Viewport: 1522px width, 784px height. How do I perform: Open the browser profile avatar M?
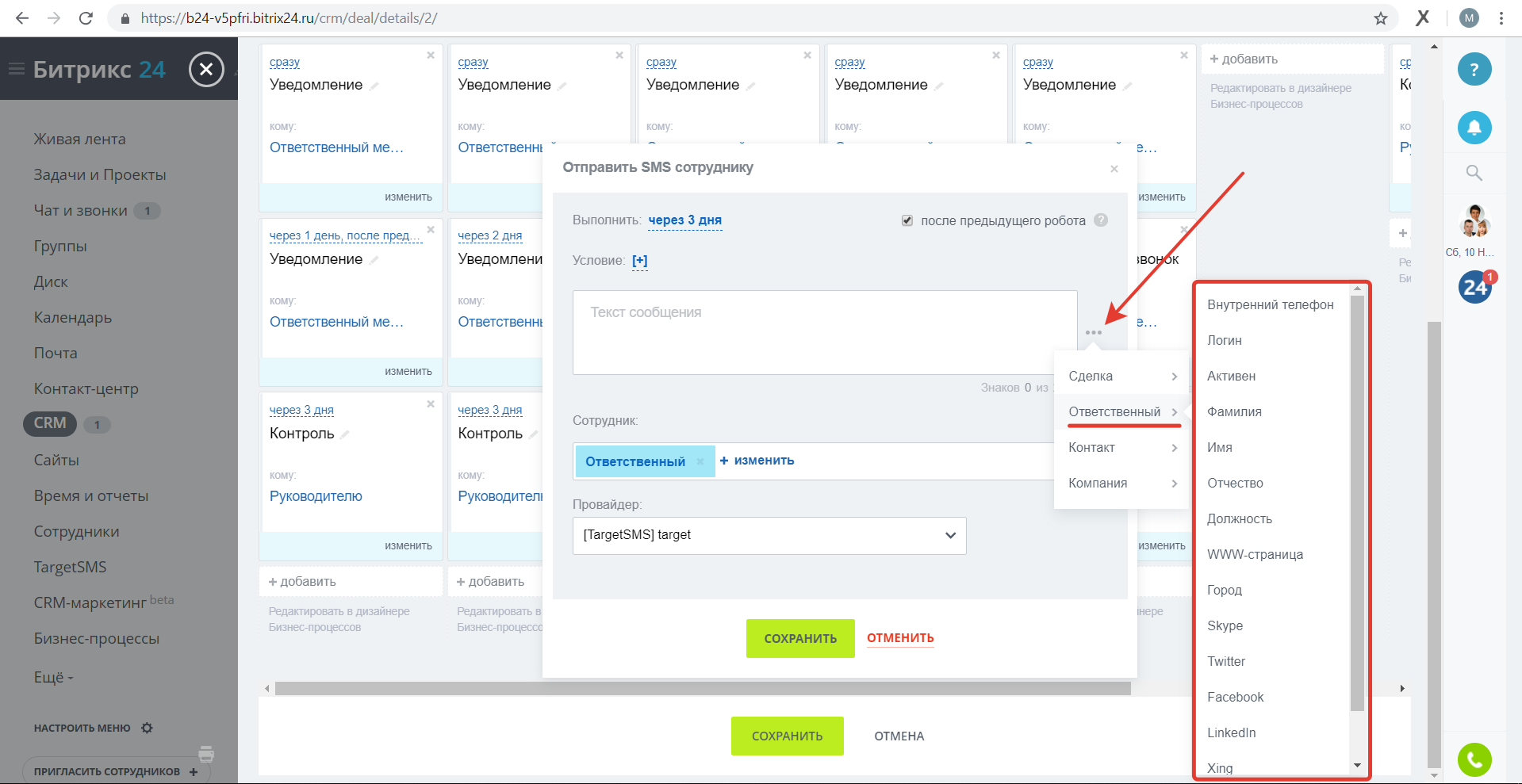1470,17
